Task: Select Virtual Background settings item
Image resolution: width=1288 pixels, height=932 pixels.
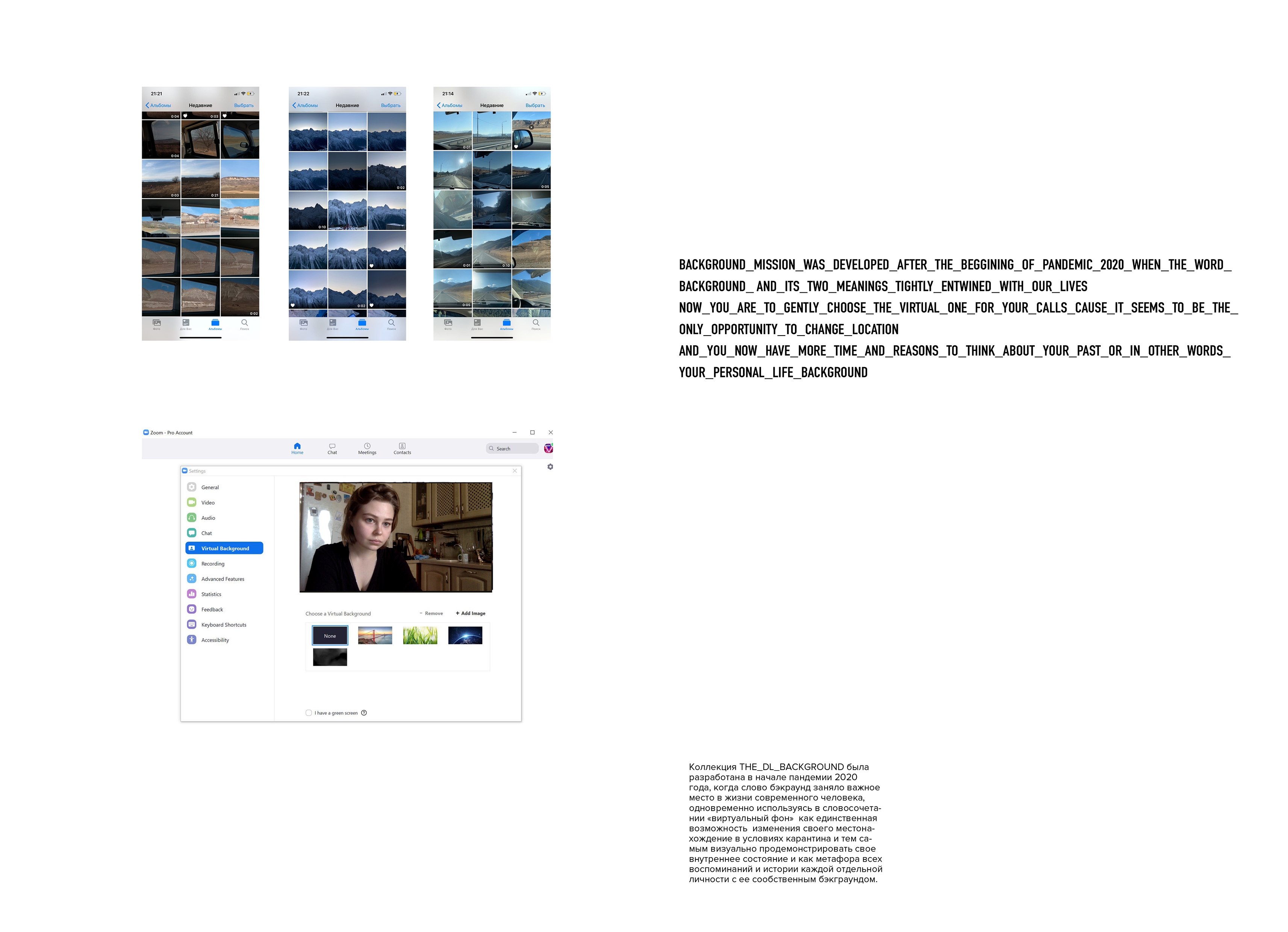Action: pos(224,548)
